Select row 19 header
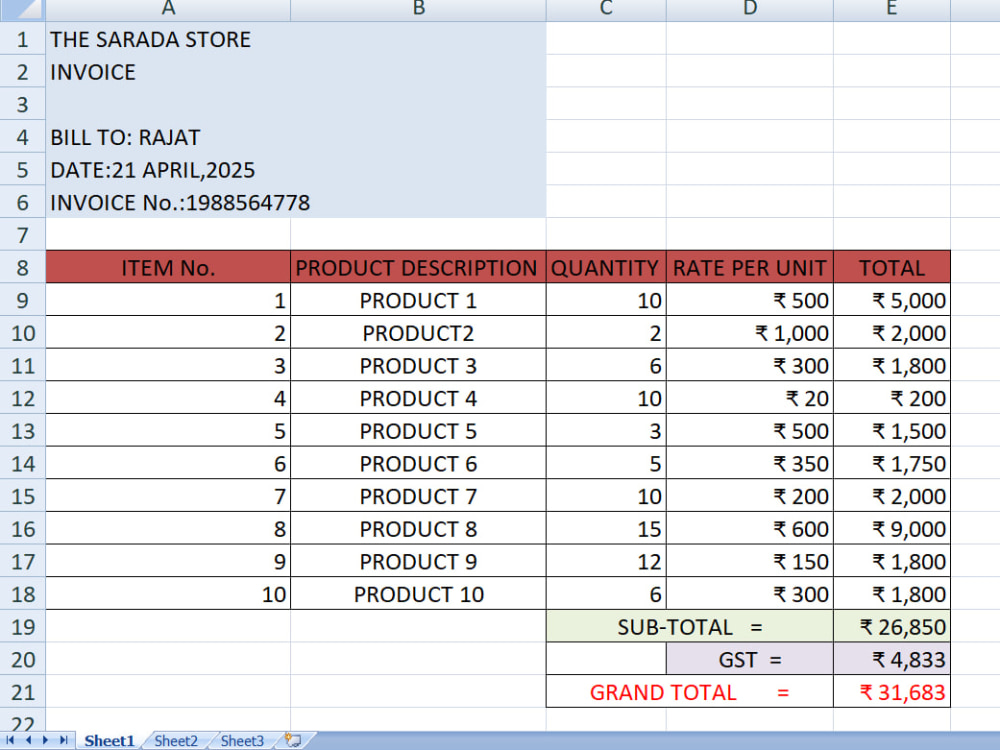The width and height of the screenshot is (1000, 750). click(22, 626)
